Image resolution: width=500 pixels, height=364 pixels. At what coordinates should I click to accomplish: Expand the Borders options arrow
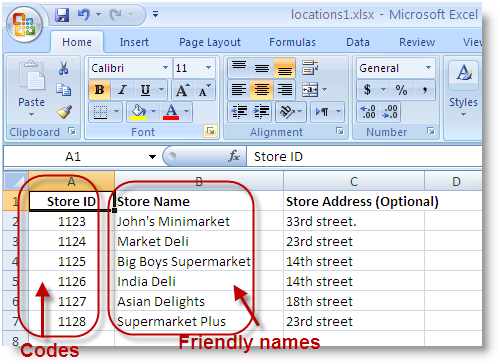click(x=117, y=112)
